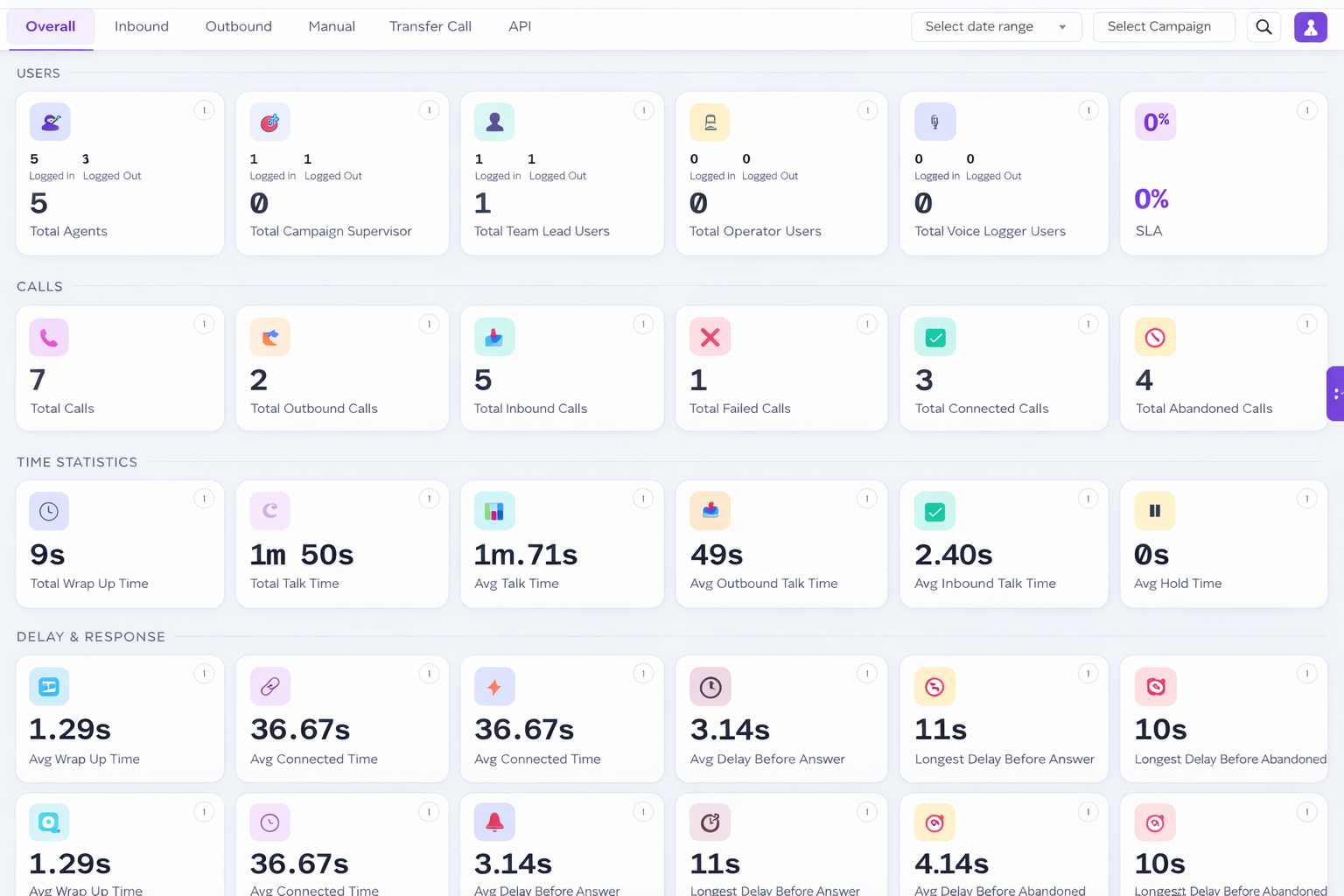Click the user profile avatar button
The height and width of the screenshot is (896, 1344).
1310,27
